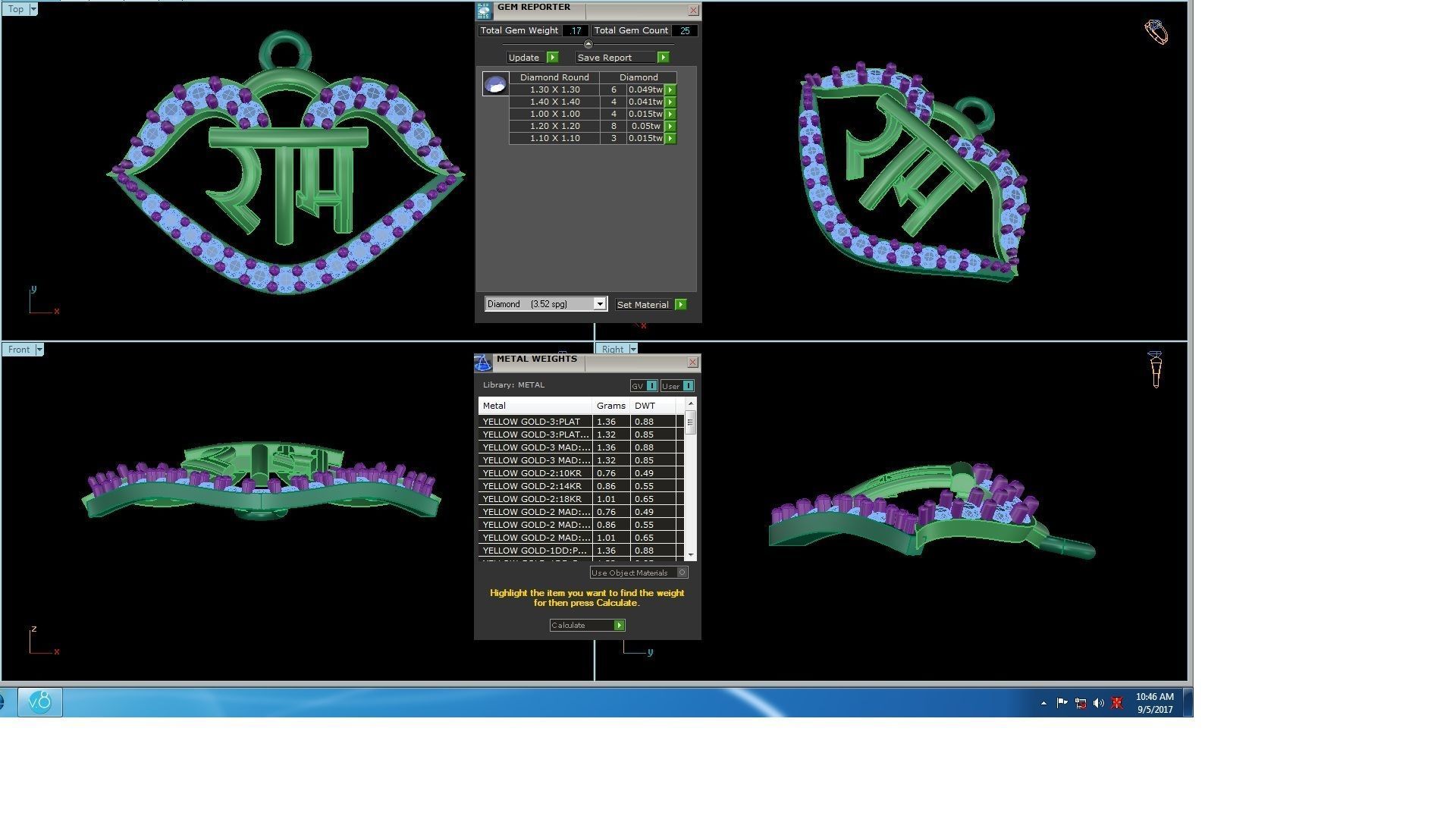The image size is (1456, 819).
Task: Click the Metal Weights panel icon
Action: point(483,363)
